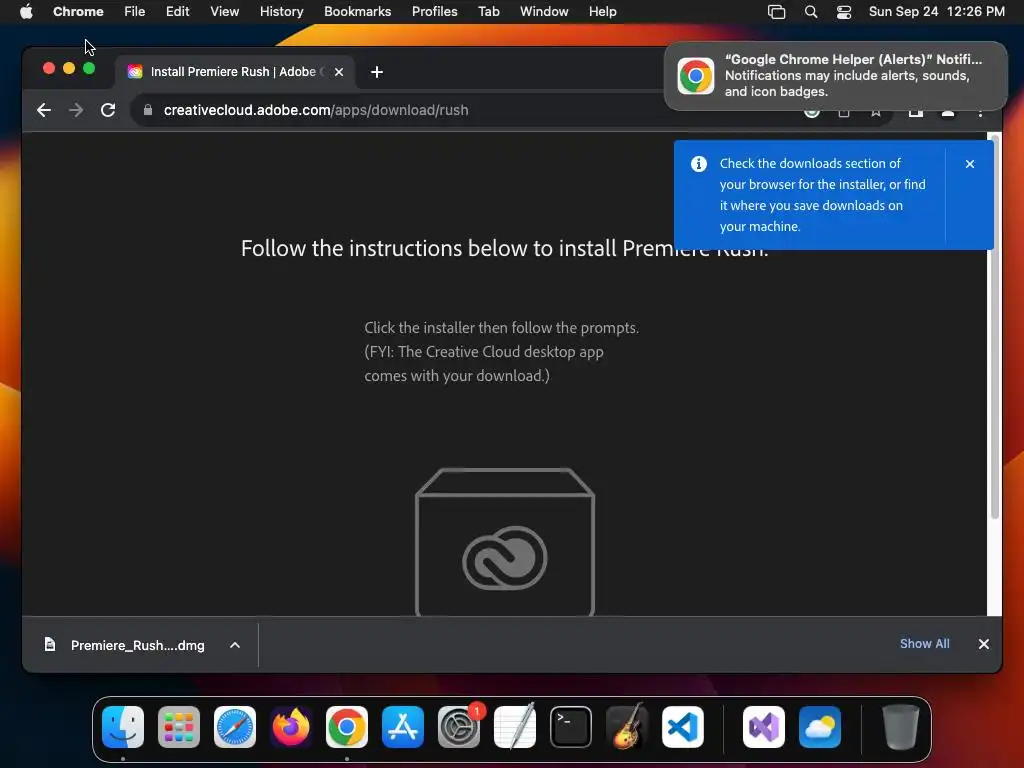
Task: Open a new tab with plus button
Action: [377, 72]
